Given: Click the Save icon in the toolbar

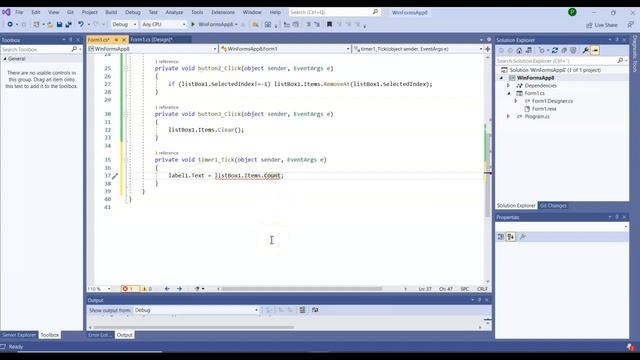Looking at the screenshot, I should pos(59,24).
